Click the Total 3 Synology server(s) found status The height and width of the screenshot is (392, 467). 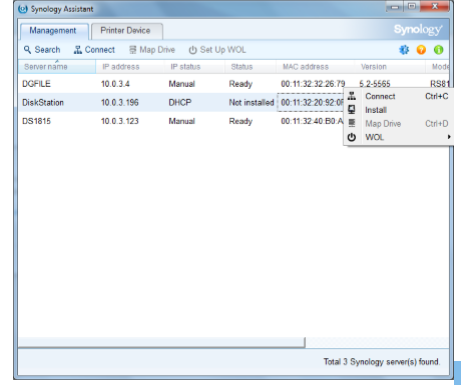tap(382, 362)
